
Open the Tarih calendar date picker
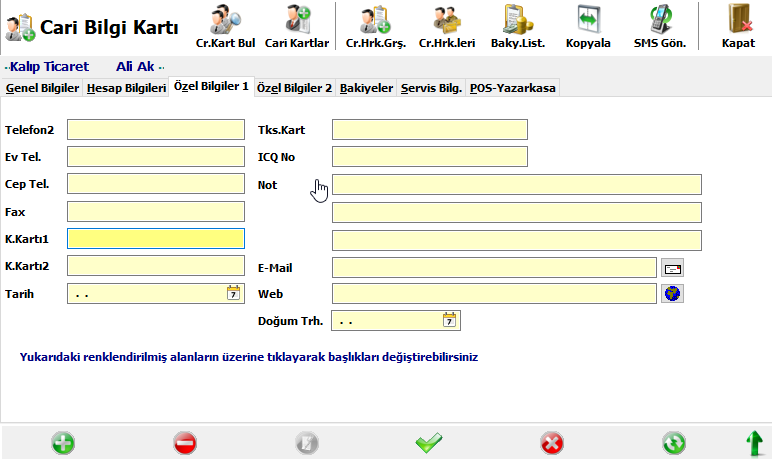click(x=233, y=294)
